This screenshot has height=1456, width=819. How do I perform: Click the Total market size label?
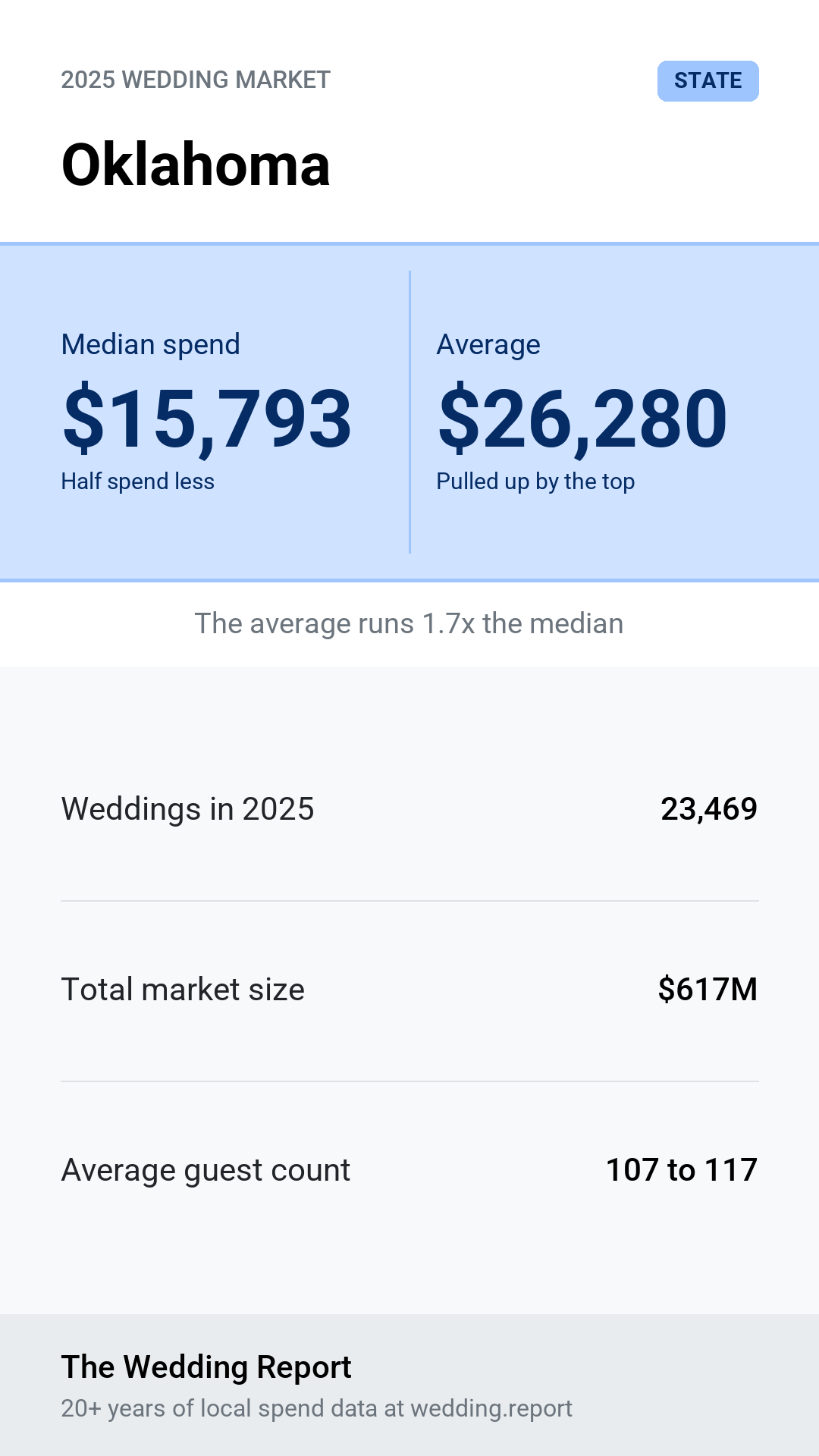click(183, 990)
